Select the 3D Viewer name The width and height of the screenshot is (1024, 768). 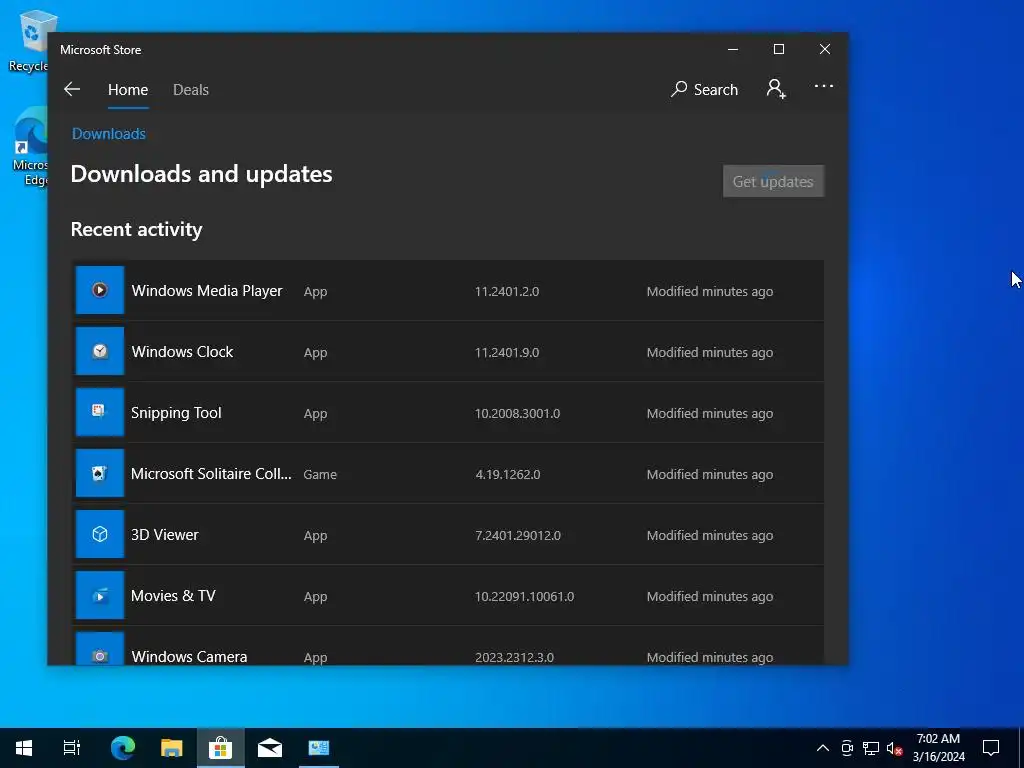165,535
